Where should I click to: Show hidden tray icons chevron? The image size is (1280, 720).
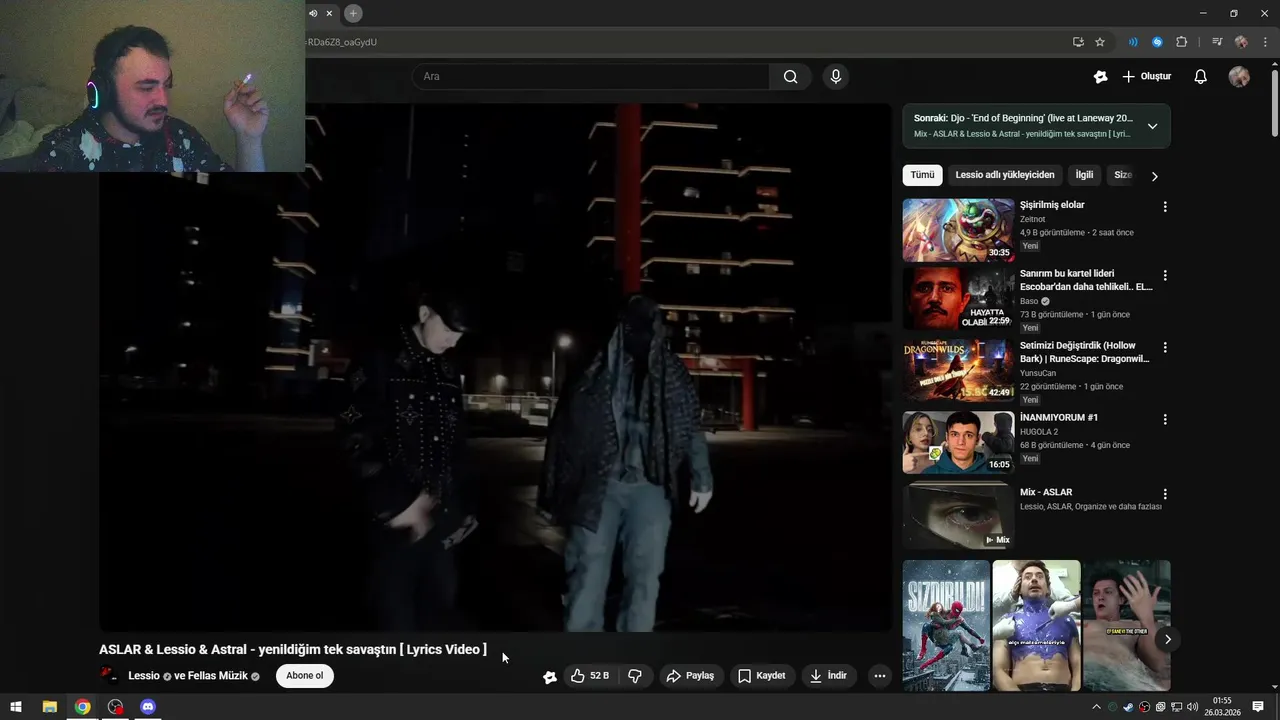click(x=1096, y=707)
